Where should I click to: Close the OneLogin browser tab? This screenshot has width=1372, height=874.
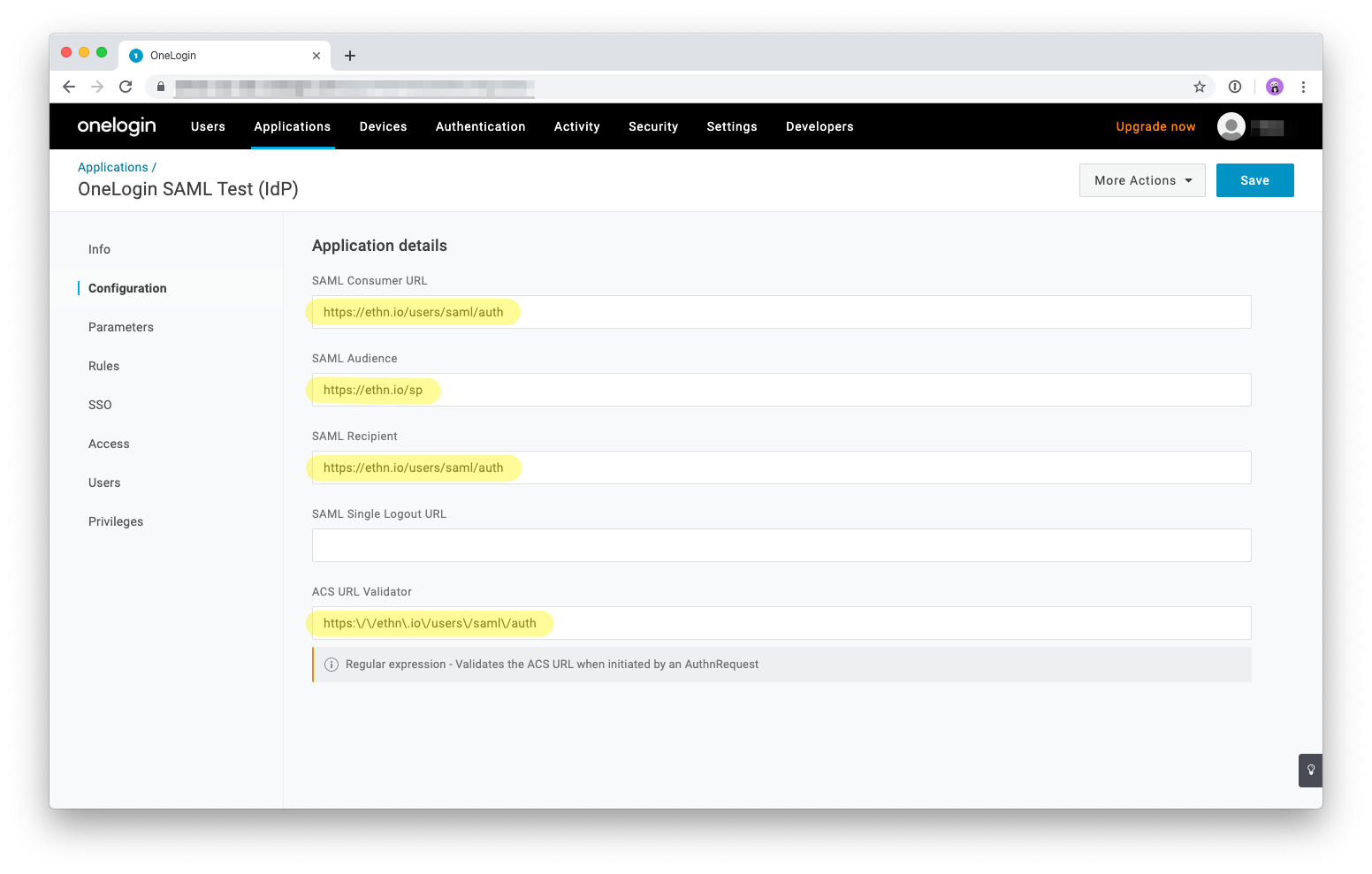coord(316,56)
